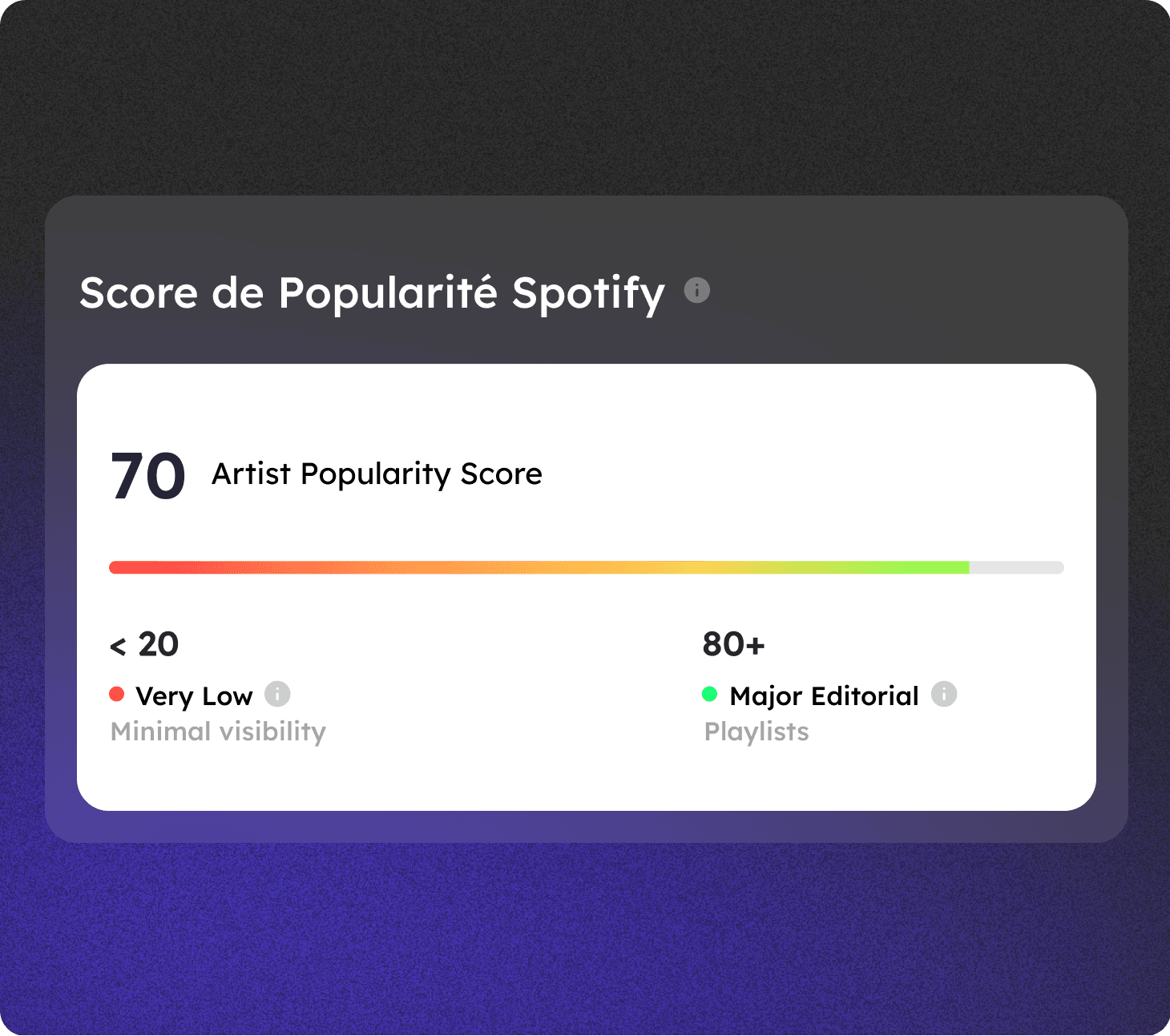Click info icon next to Major Editorial
1170x1036 pixels.
click(943, 694)
